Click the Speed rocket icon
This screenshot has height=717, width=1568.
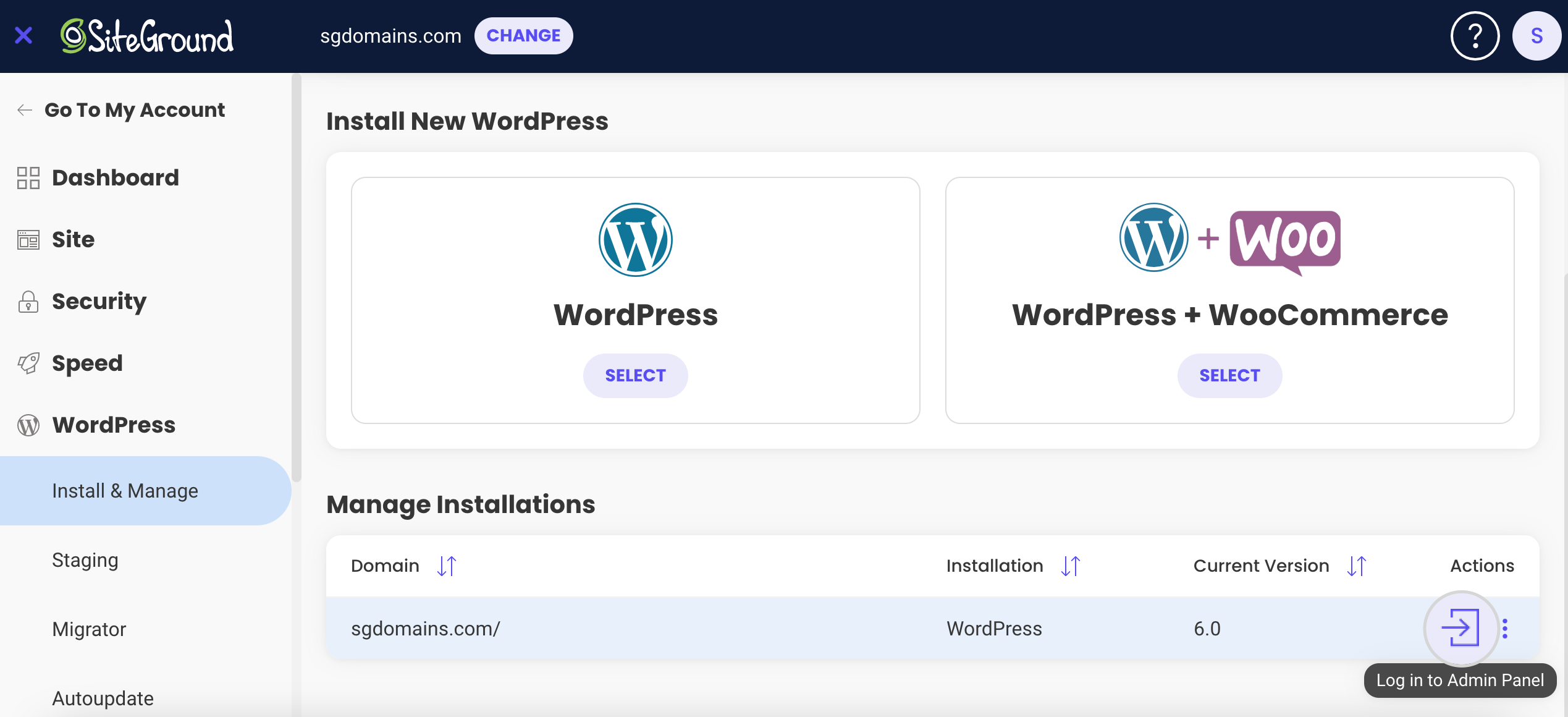28,363
